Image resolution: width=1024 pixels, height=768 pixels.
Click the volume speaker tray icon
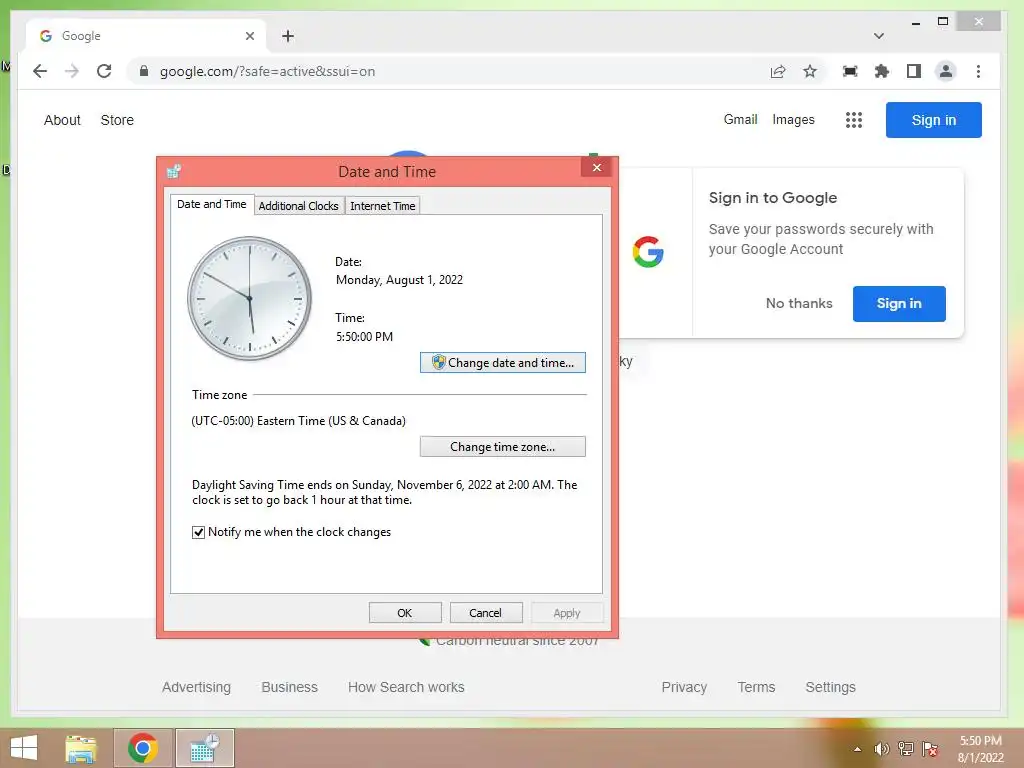pyautogui.click(x=882, y=749)
